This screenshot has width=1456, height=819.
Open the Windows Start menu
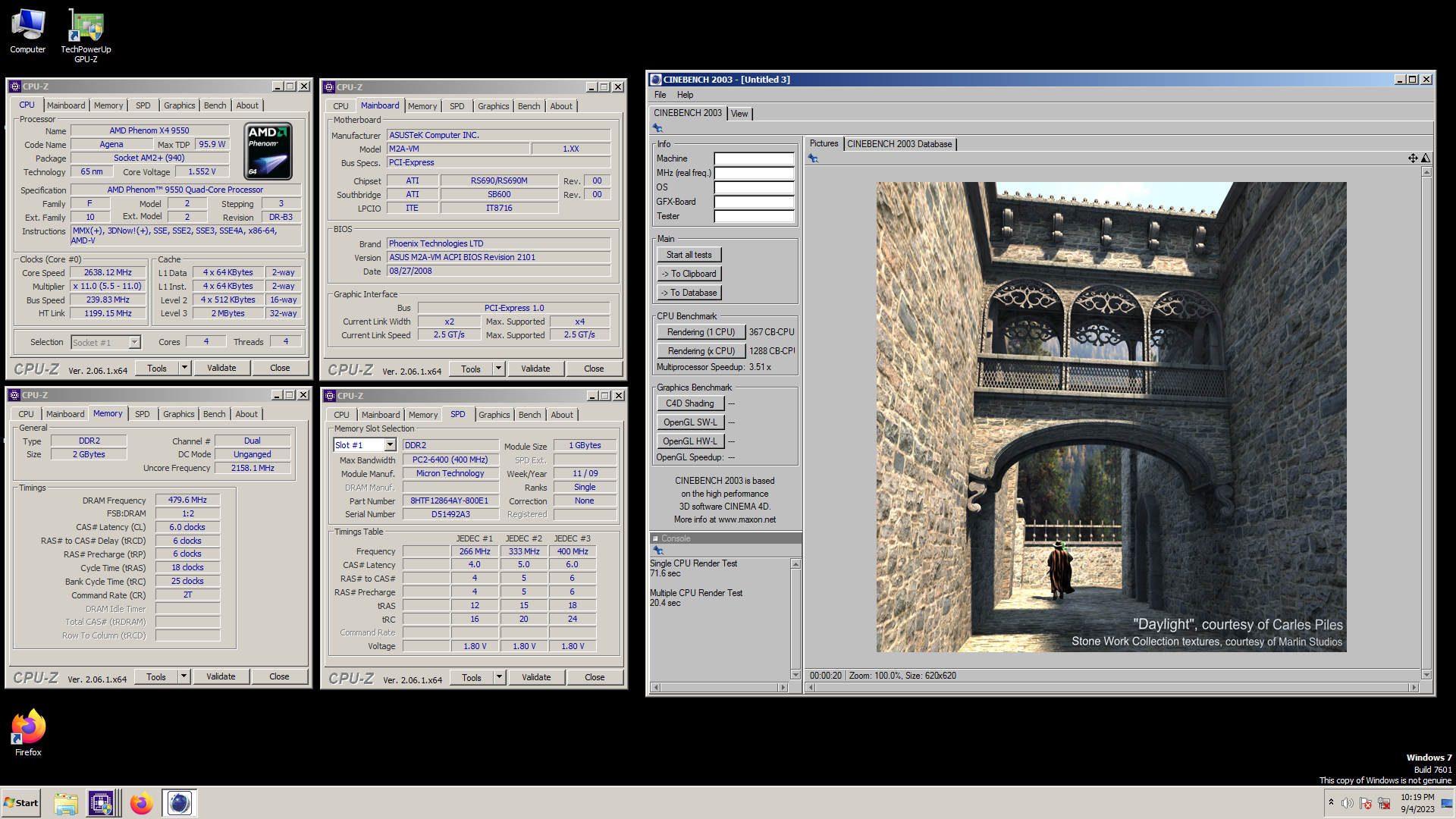point(21,803)
